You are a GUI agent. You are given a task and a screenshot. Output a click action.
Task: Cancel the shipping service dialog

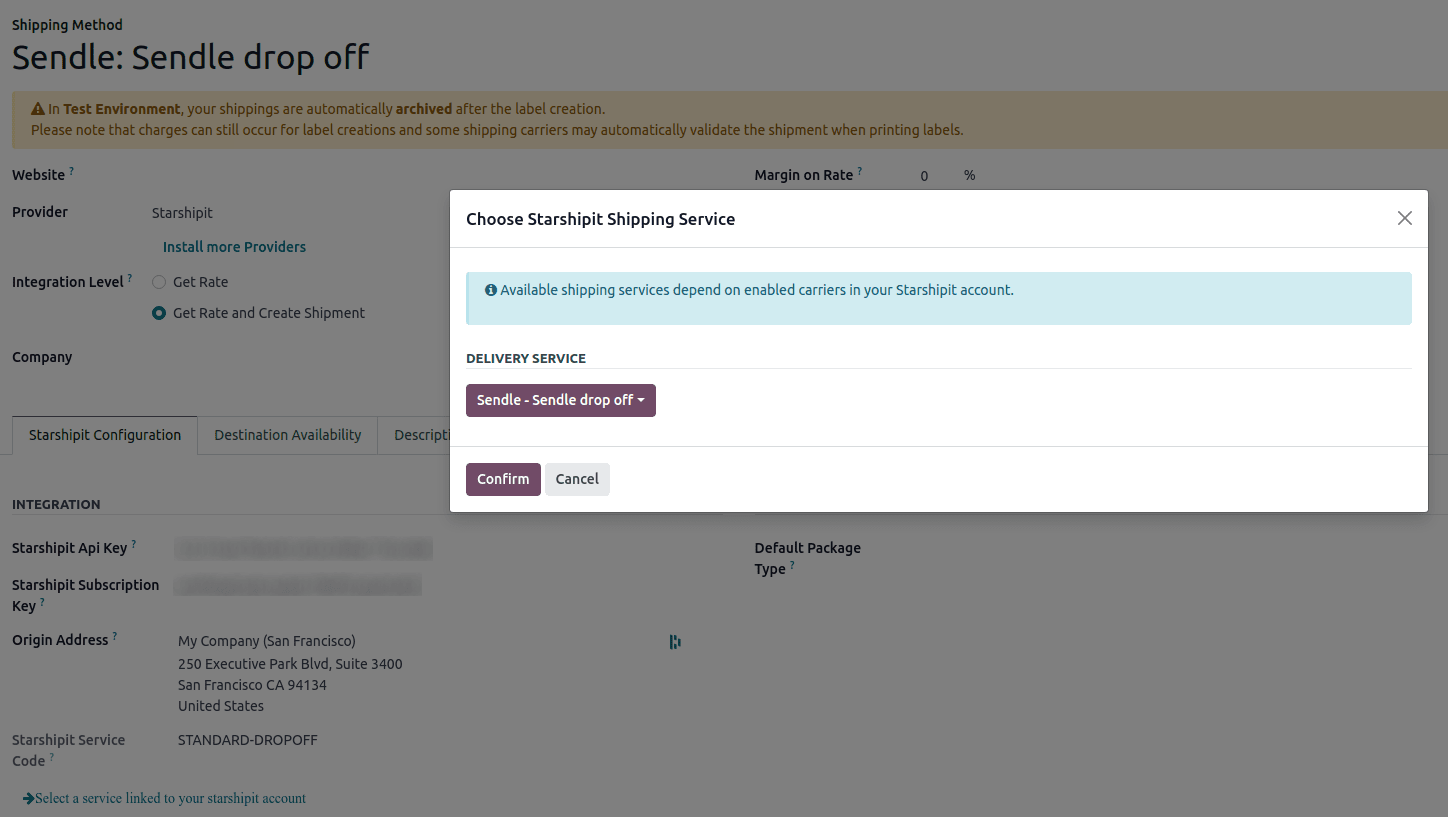click(x=577, y=479)
